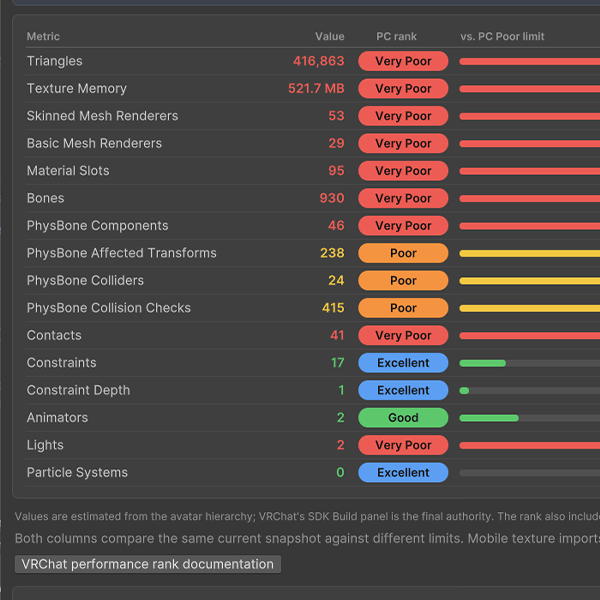
Task: Click the Very Poor badge for Texture Memory
Action: pyautogui.click(x=403, y=88)
